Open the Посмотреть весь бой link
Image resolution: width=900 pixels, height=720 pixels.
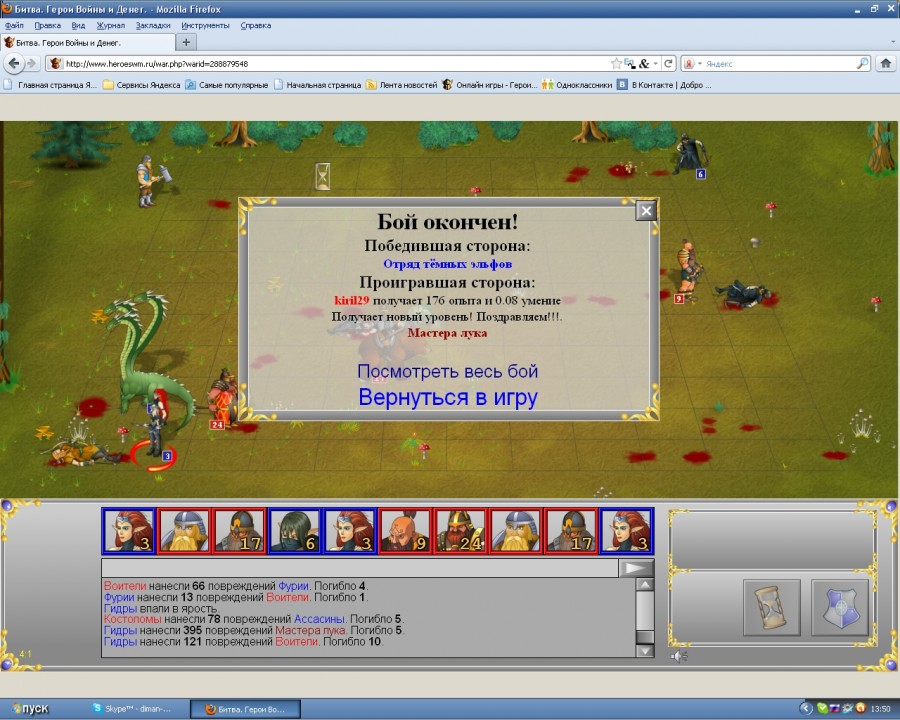(448, 371)
